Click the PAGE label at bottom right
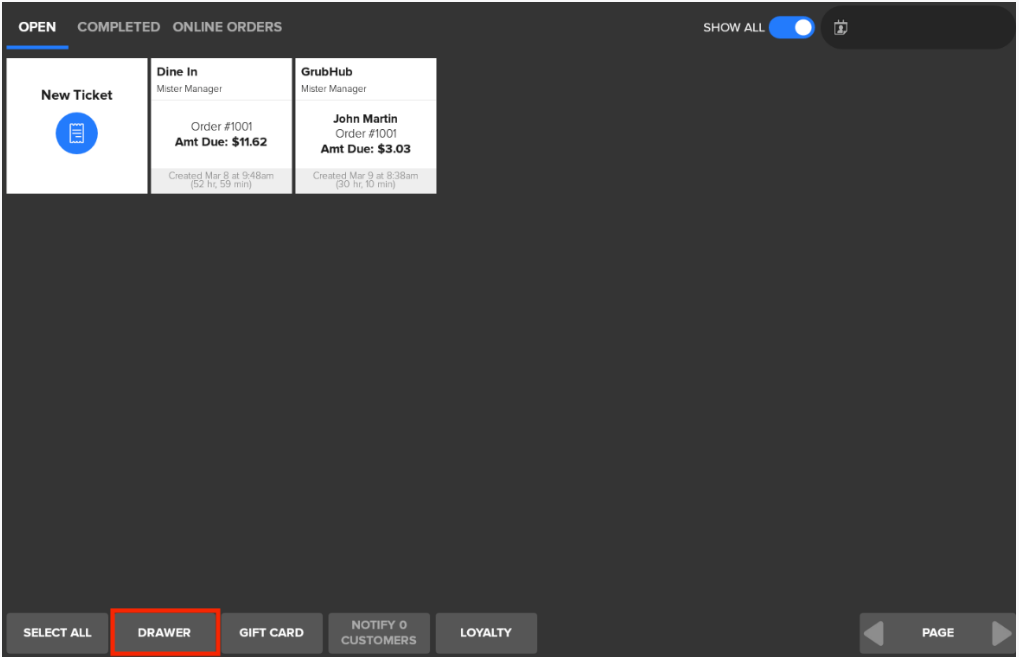Image resolution: width=1019 pixels, height=657 pixels. coord(937,632)
